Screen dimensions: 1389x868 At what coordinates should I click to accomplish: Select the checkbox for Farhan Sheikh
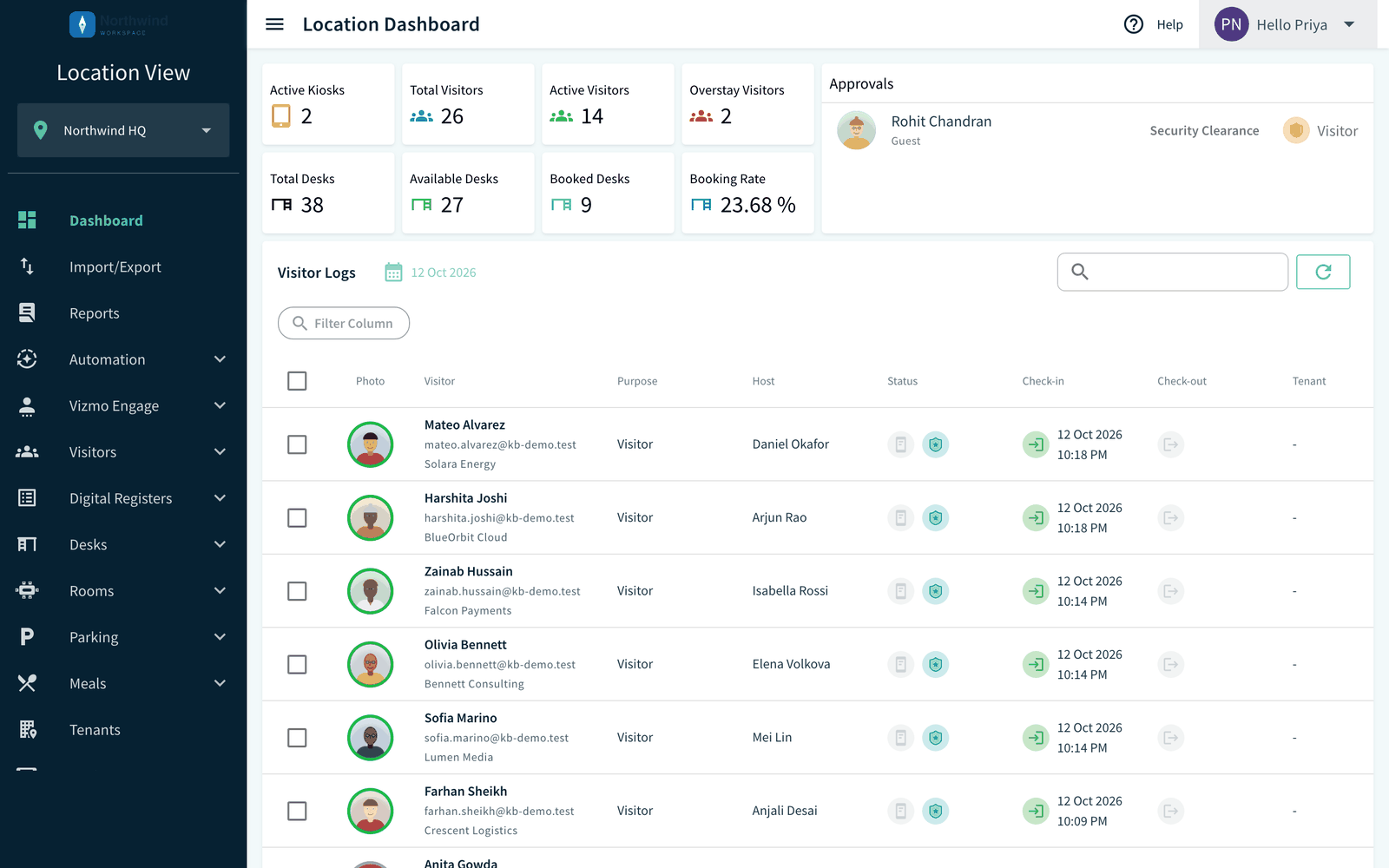[x=297, y=811]
